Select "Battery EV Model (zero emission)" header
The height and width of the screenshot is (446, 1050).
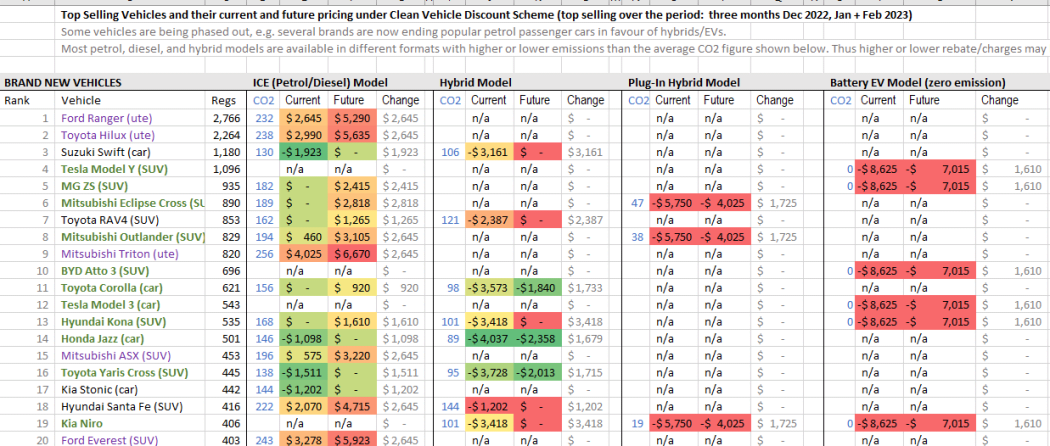pos(917,83)
